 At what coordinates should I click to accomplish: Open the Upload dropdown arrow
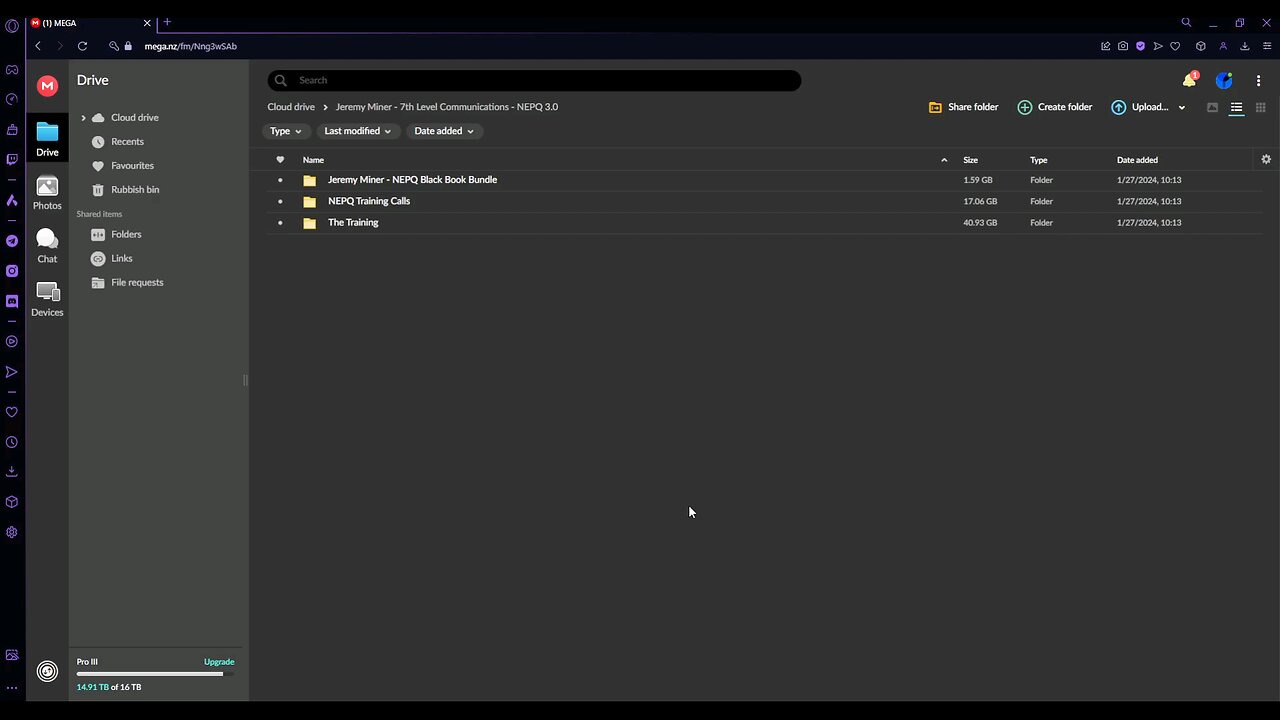click(x=1182, y=107)
